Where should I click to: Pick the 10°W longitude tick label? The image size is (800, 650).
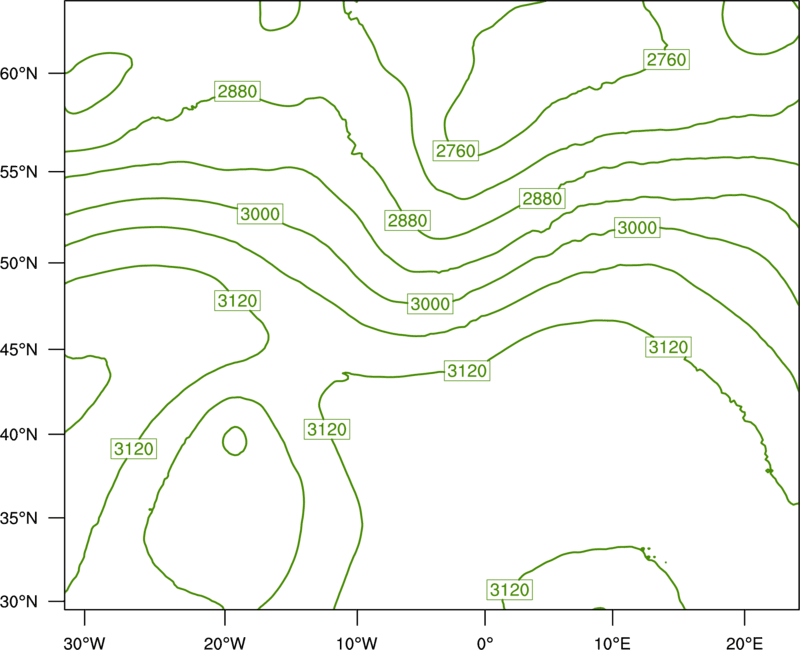[x=357, y=643]
